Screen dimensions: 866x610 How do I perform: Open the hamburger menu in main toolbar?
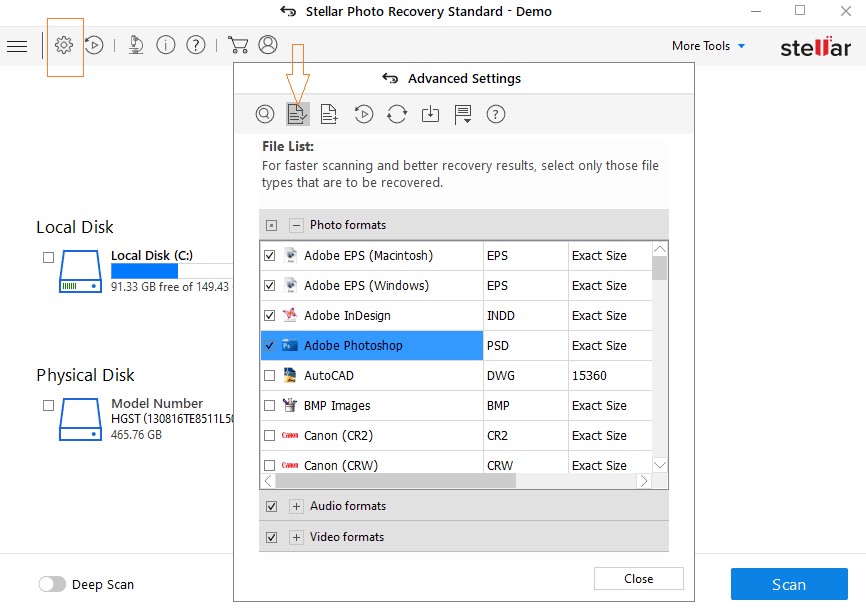(x=17, y=46)
